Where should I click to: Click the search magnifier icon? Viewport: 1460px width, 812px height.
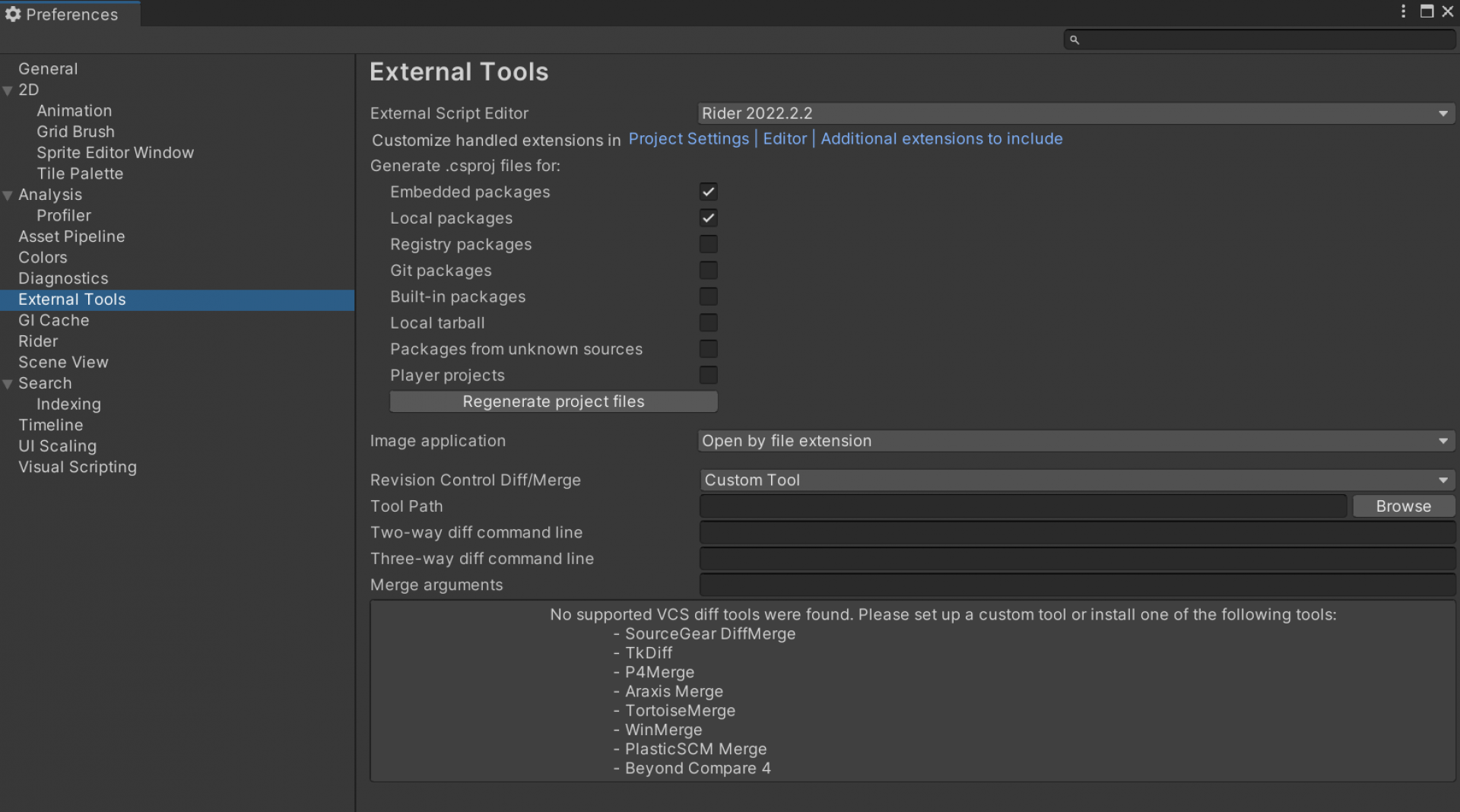tap(1074, 40)
